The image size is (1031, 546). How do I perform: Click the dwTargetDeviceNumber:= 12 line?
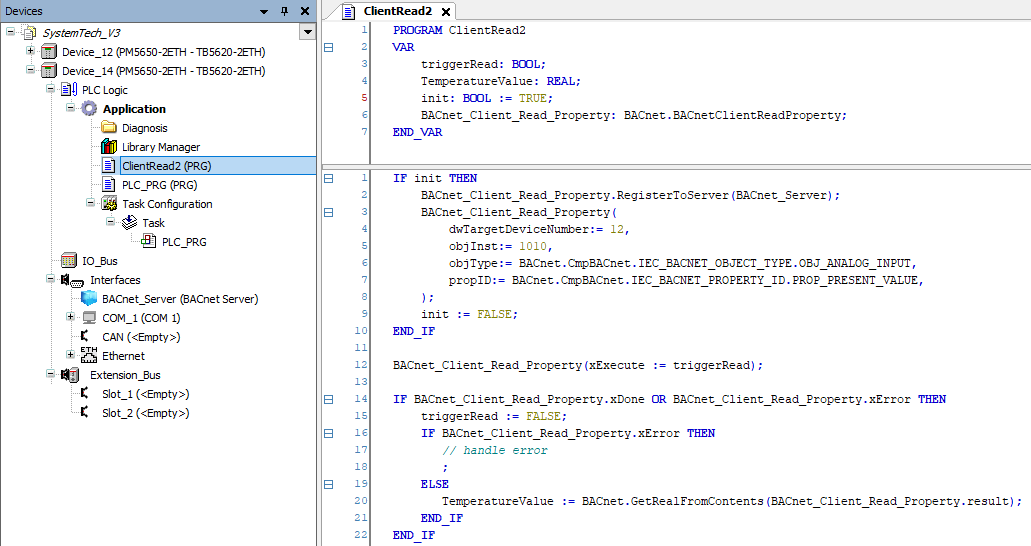tap(539, 230)
